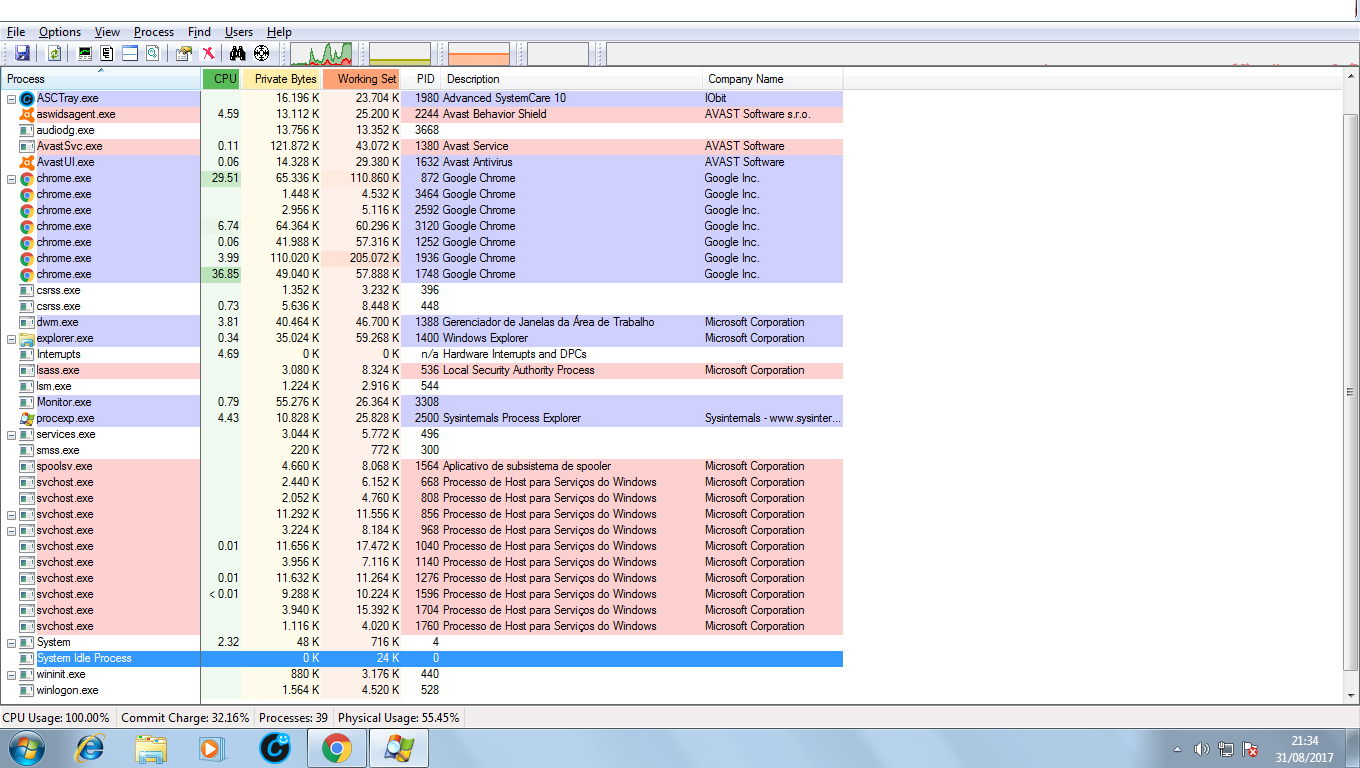Click the binoculars Find Handle icon
1360x768 pixels.
tap(238, 53)
